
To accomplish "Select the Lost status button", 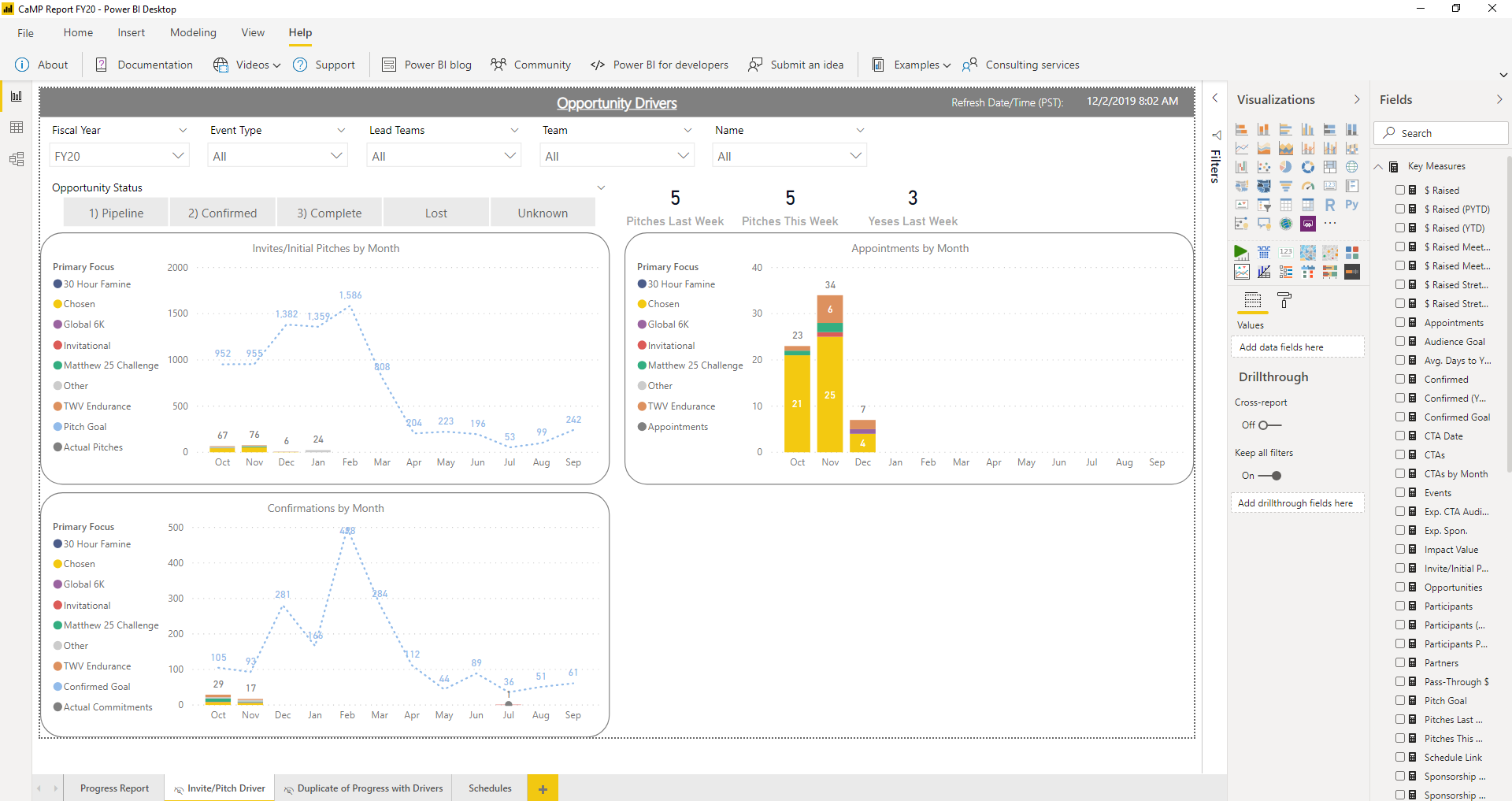I will point(435,213).
